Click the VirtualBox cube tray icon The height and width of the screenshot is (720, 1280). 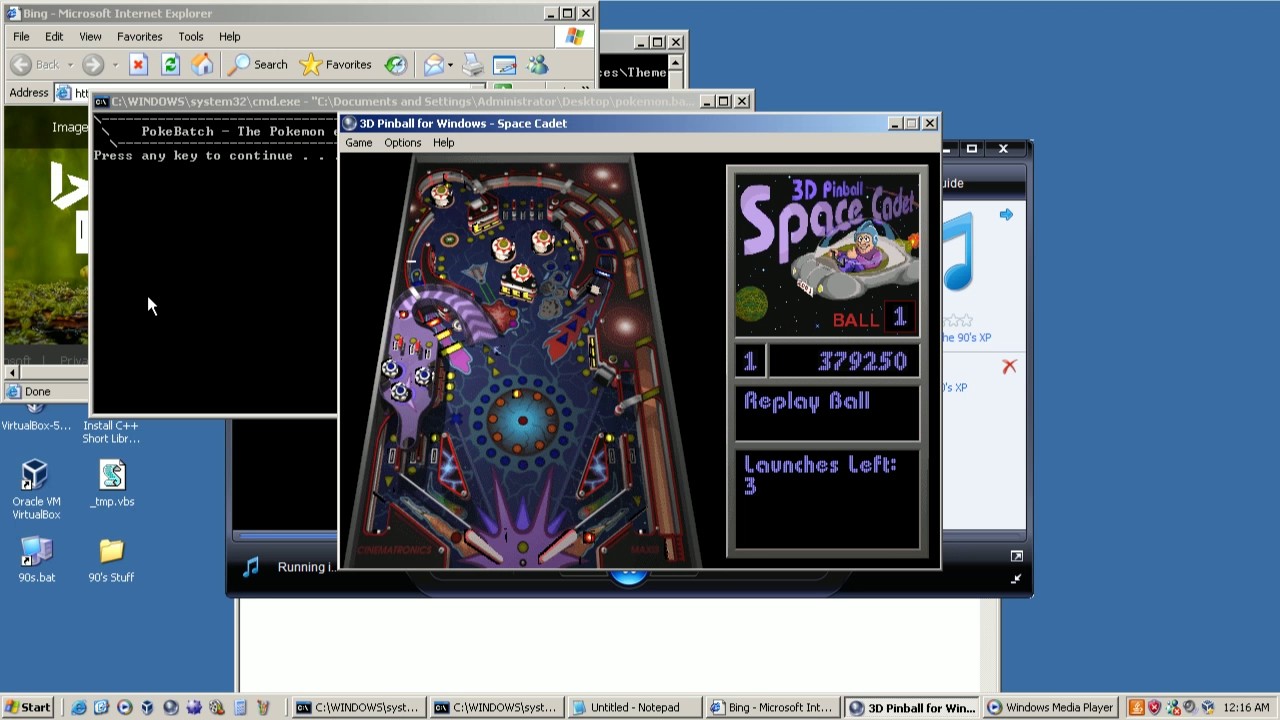[1208, 707]
